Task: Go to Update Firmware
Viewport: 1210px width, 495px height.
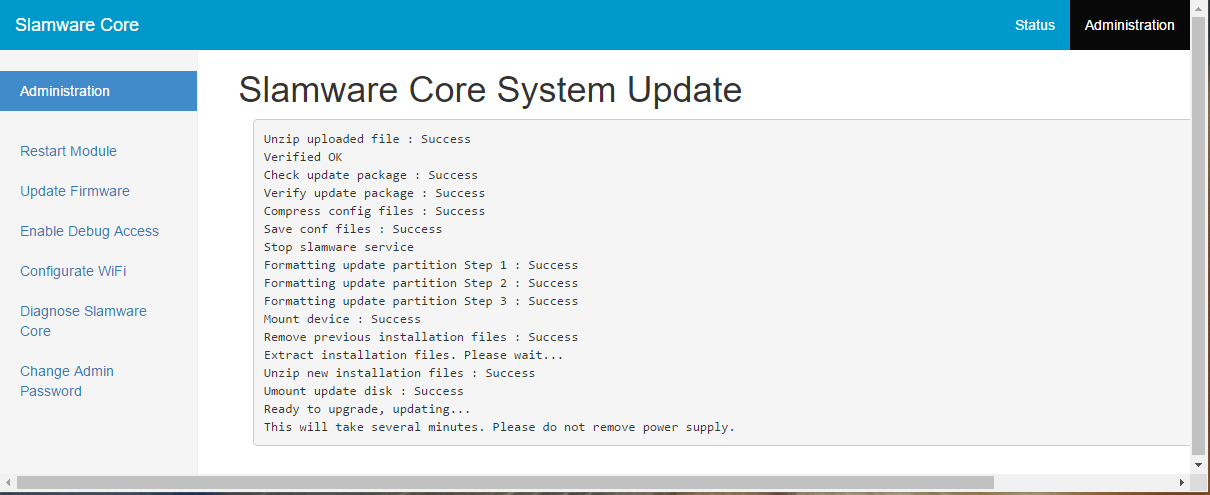Action: coord(75,191)
